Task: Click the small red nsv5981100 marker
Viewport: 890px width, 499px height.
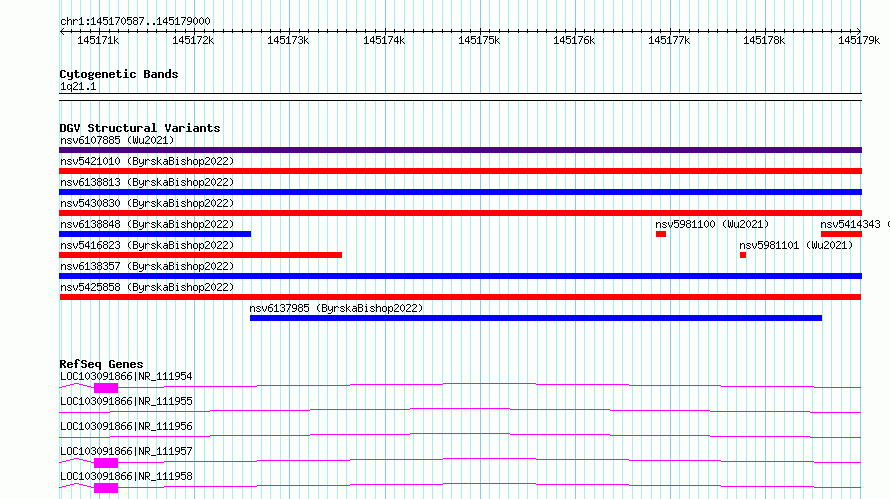Action: 661,234
